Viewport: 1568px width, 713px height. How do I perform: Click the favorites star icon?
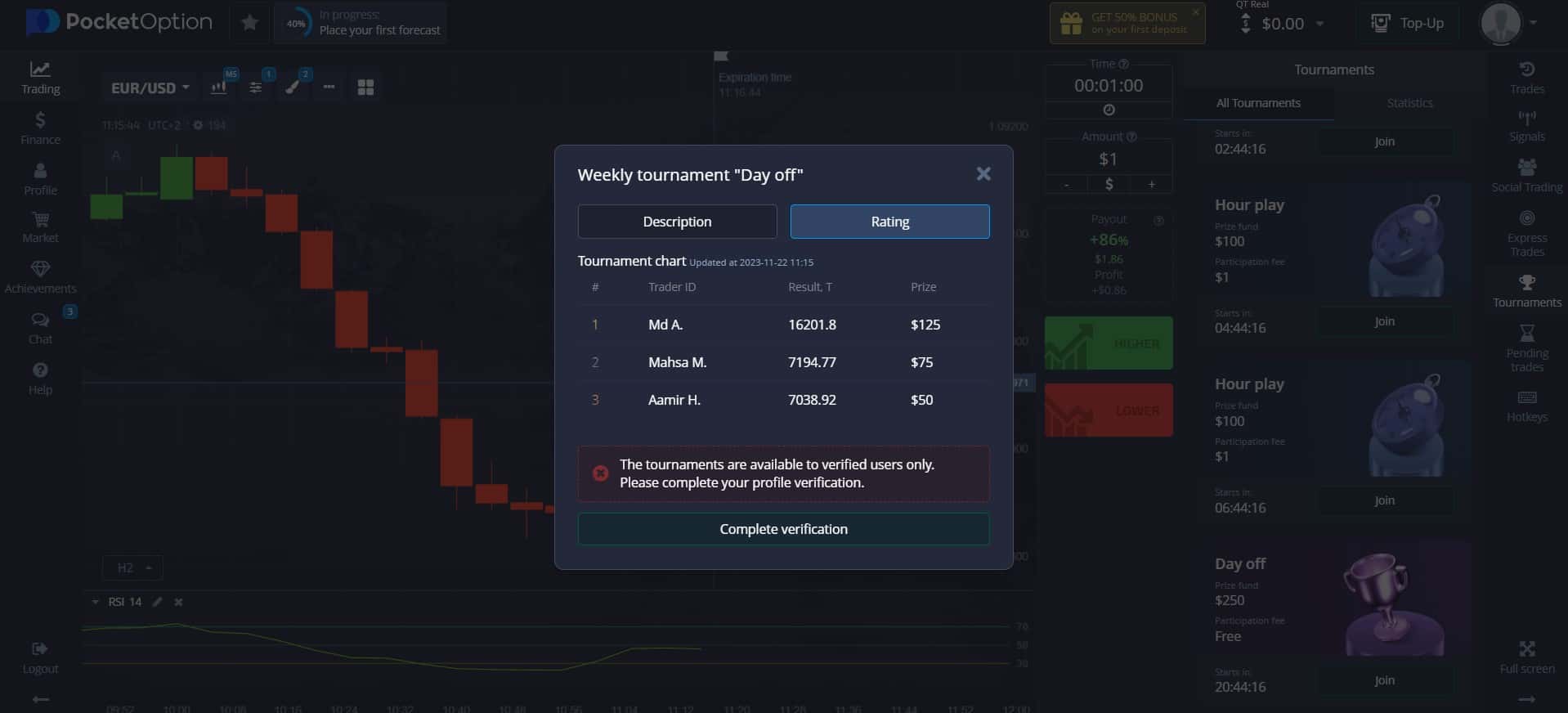[x=250, y=23]
